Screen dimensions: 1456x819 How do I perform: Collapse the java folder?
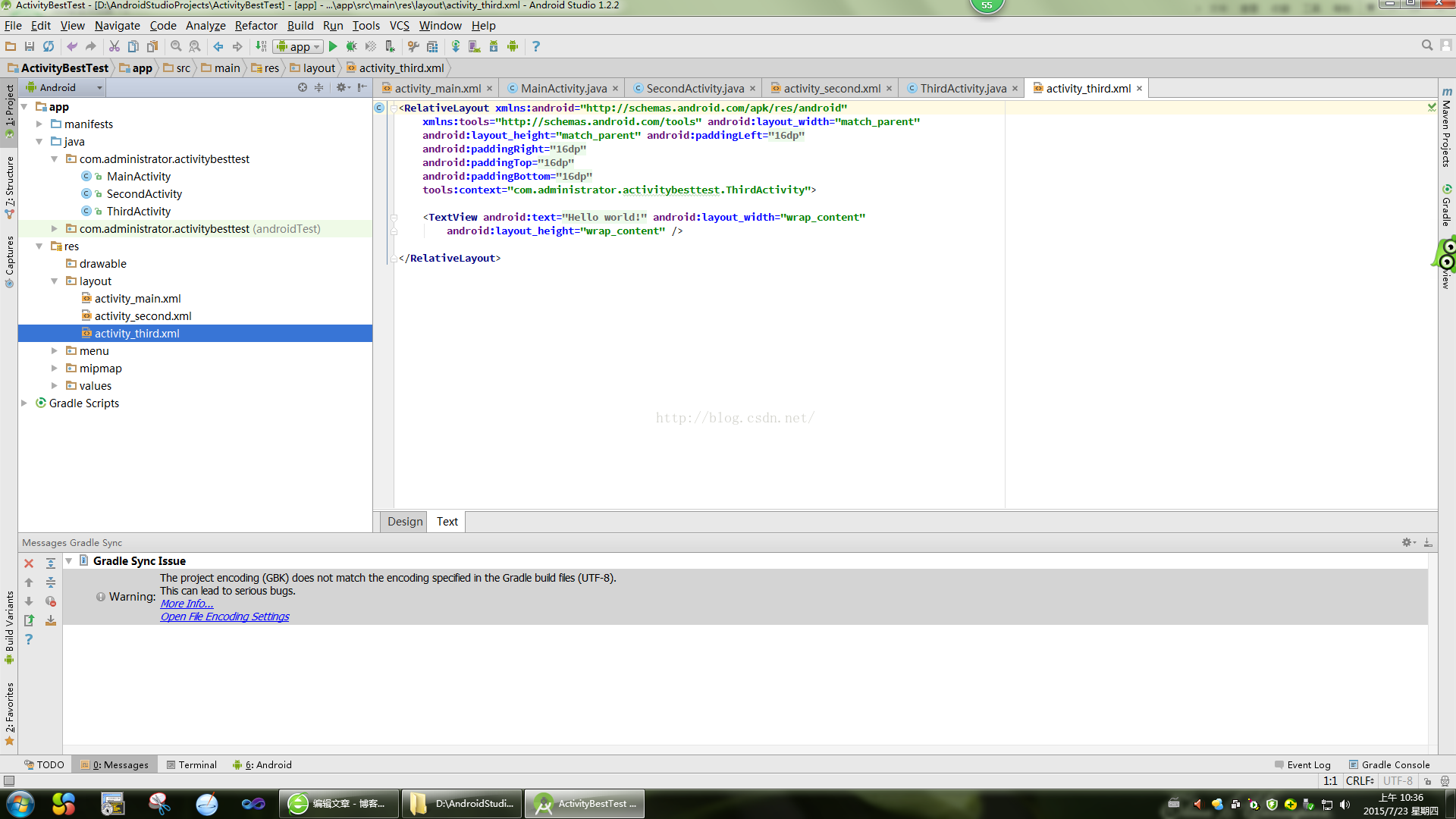point(39,141)
